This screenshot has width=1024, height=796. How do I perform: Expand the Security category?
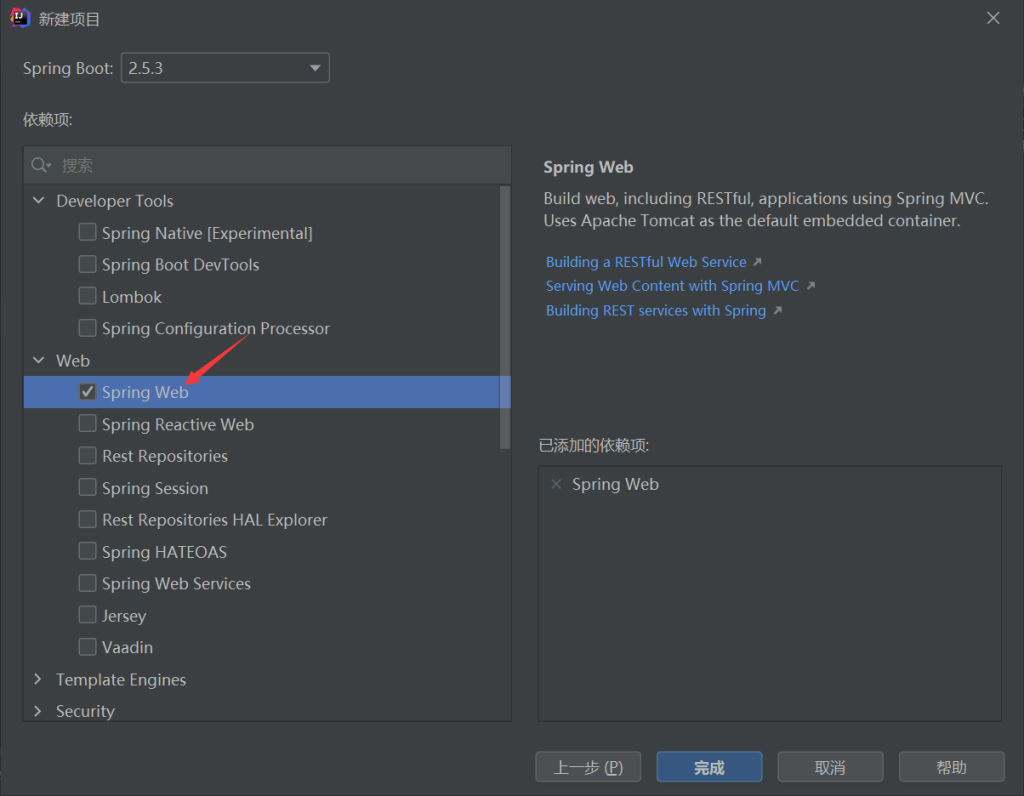(x=39, y=711)
